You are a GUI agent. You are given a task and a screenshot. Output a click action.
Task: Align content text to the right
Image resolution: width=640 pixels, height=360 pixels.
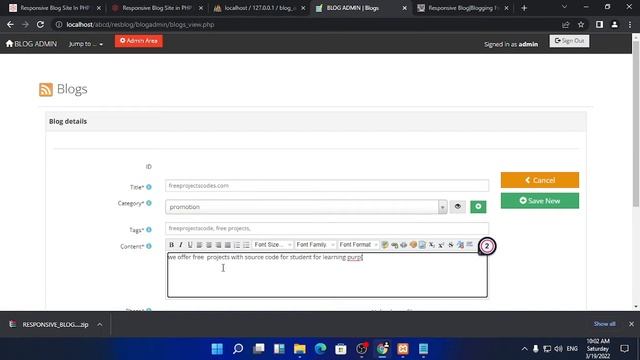tap(218, 244)
